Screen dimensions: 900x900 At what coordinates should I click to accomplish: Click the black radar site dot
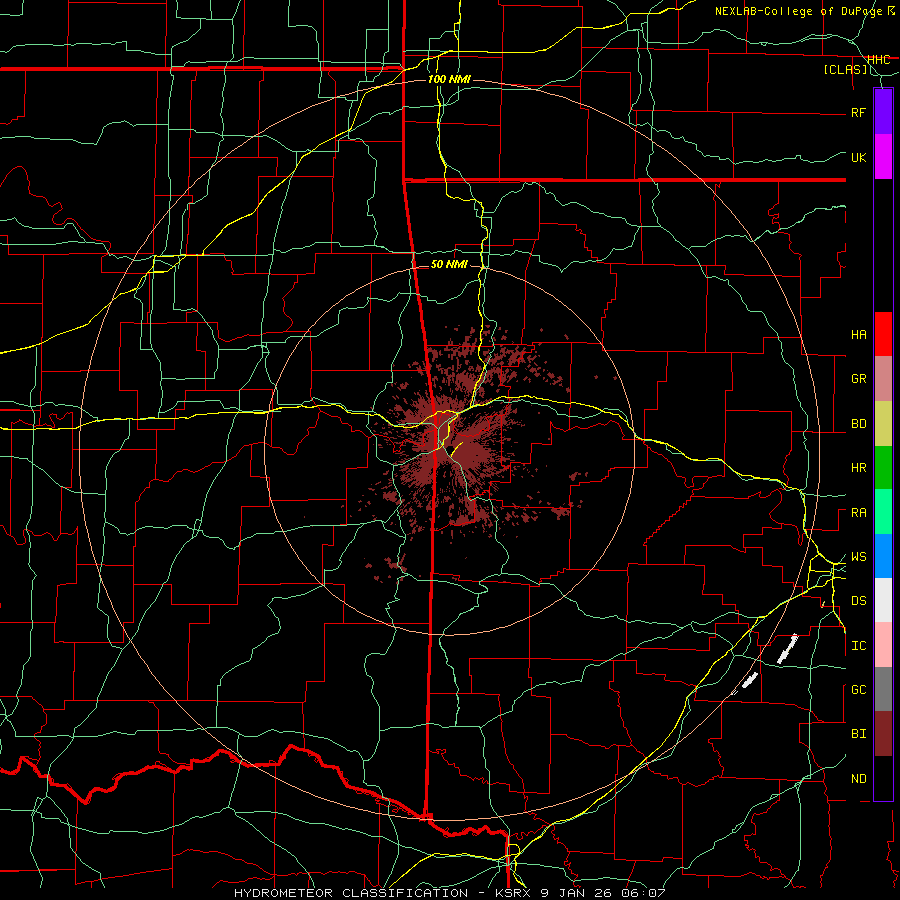pos(451,448)
